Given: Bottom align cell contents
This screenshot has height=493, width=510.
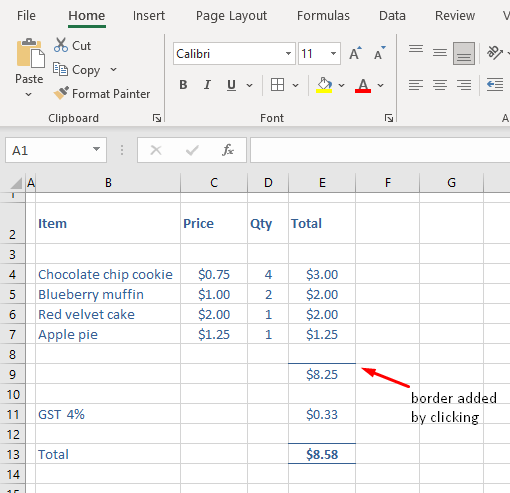Looking at the screenshot, I should coord(464,53).
